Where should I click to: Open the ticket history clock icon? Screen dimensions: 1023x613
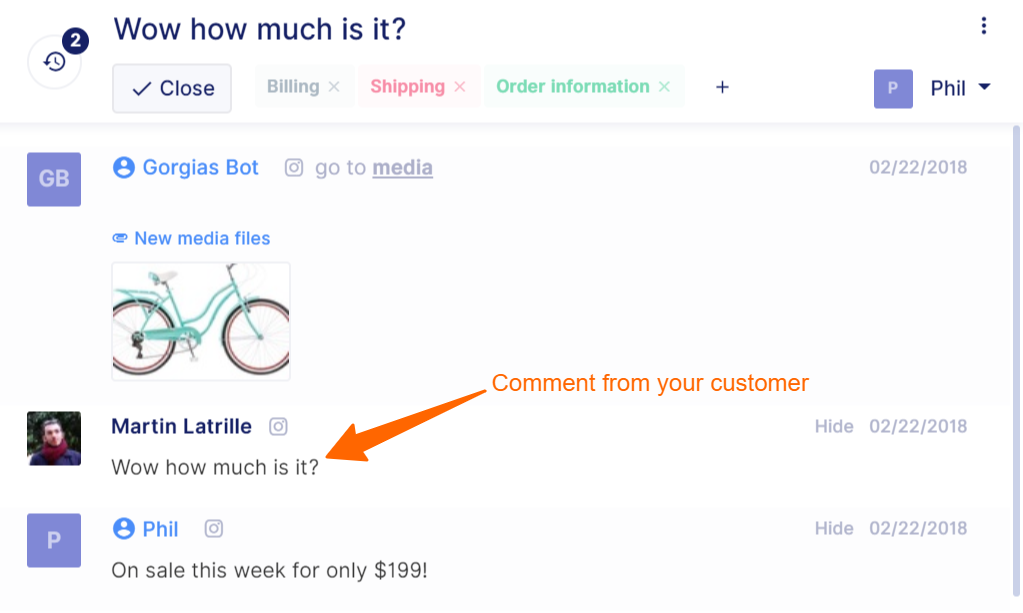coord(55,62)
